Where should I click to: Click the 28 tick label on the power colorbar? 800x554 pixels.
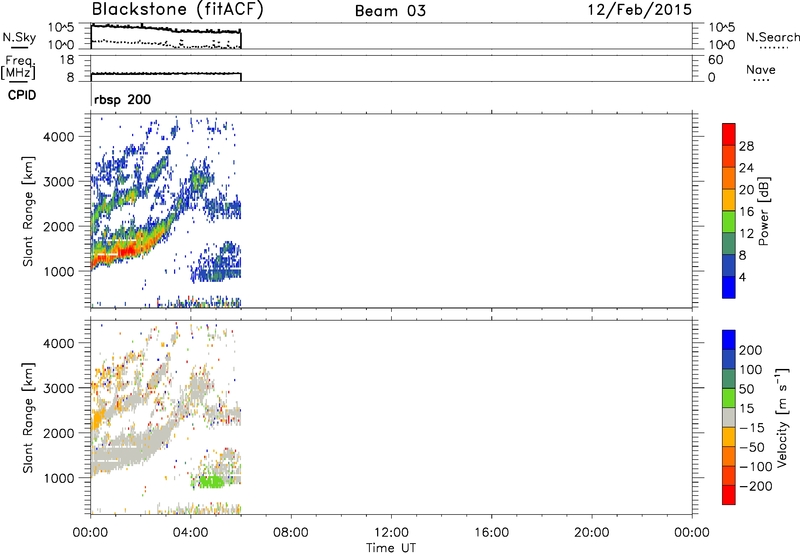click(746, 146)
